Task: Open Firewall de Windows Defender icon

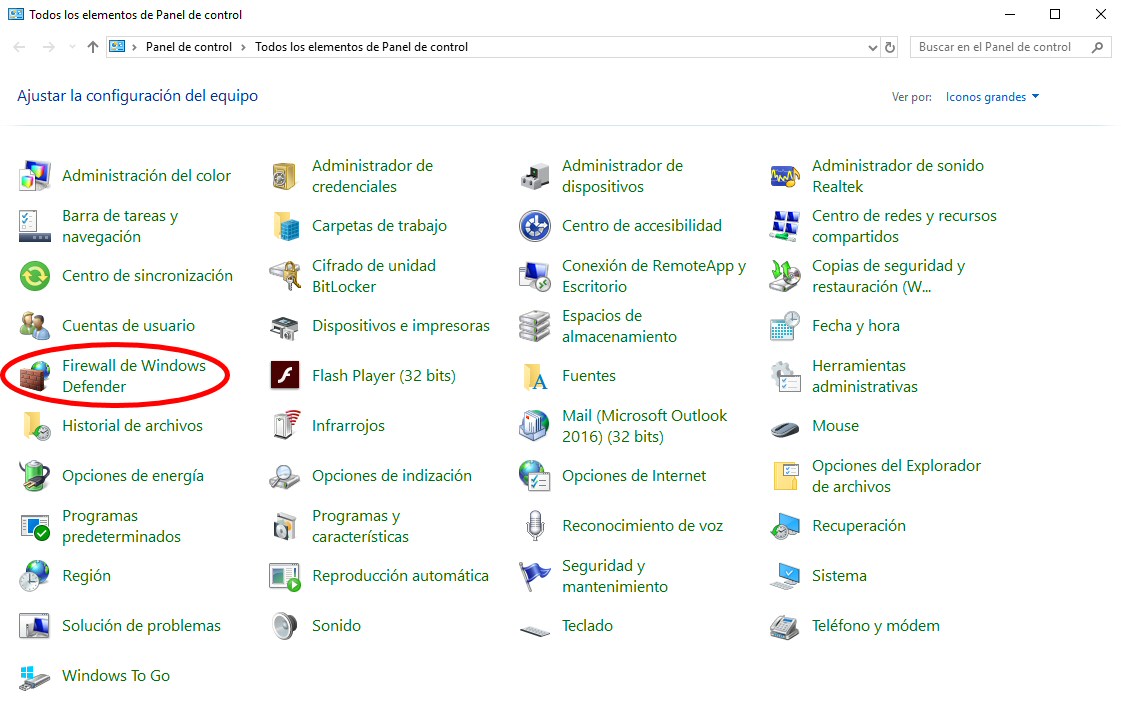Action: [x=35, y=377]
